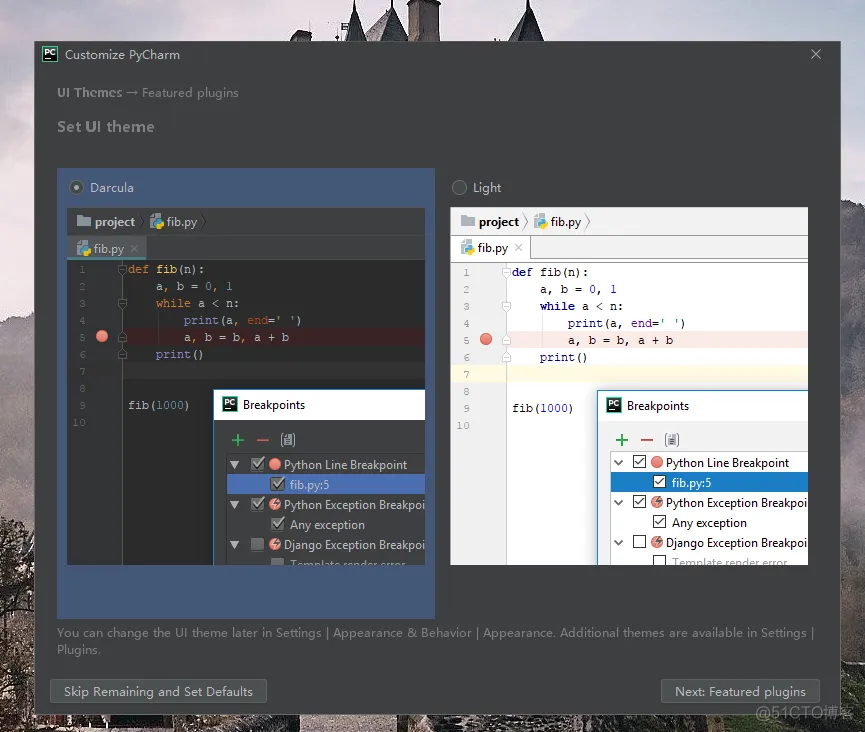Screen dimensions: 865x732
Task: Click Python Line Breakpoint red icon in Darcula
Action: pos(275,464)
